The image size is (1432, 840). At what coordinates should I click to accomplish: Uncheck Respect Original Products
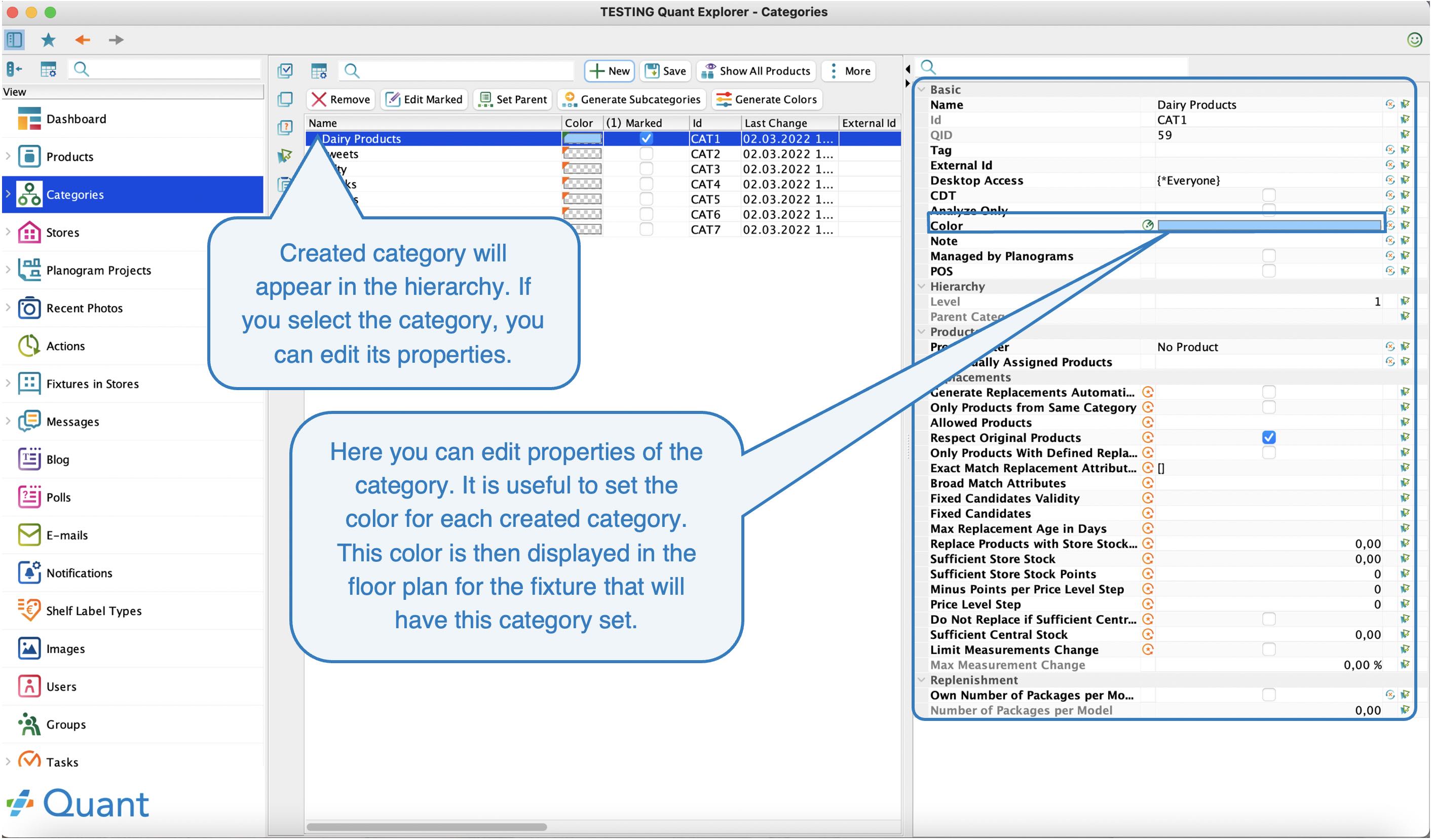tap(1268, 437)
